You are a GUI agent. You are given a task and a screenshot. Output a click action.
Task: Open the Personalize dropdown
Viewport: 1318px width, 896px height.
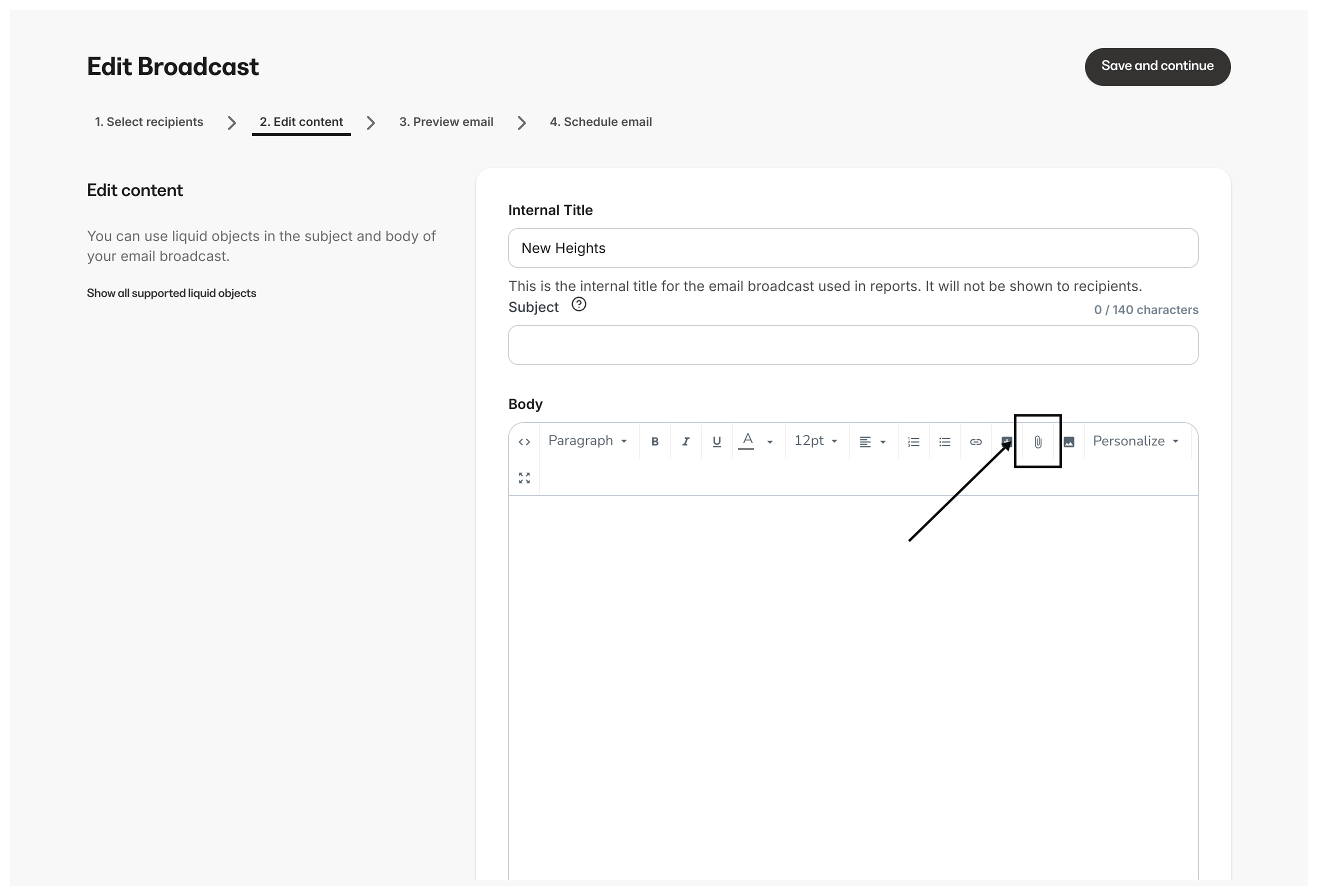tap(1135, 441)
